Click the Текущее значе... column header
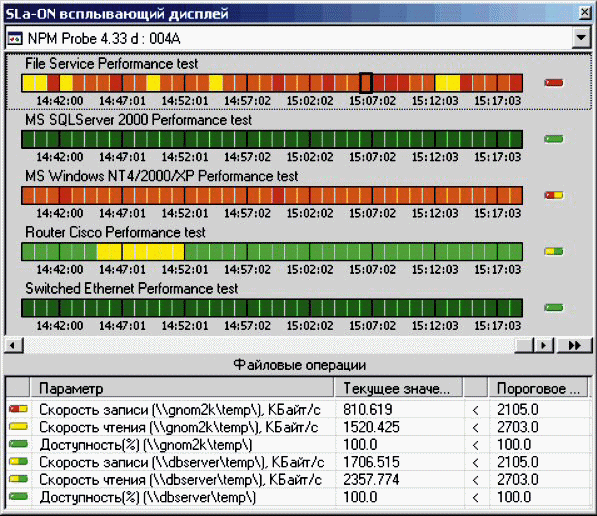Image resolution: width=597 pixels, height=516 pixels. coord(399,388)
